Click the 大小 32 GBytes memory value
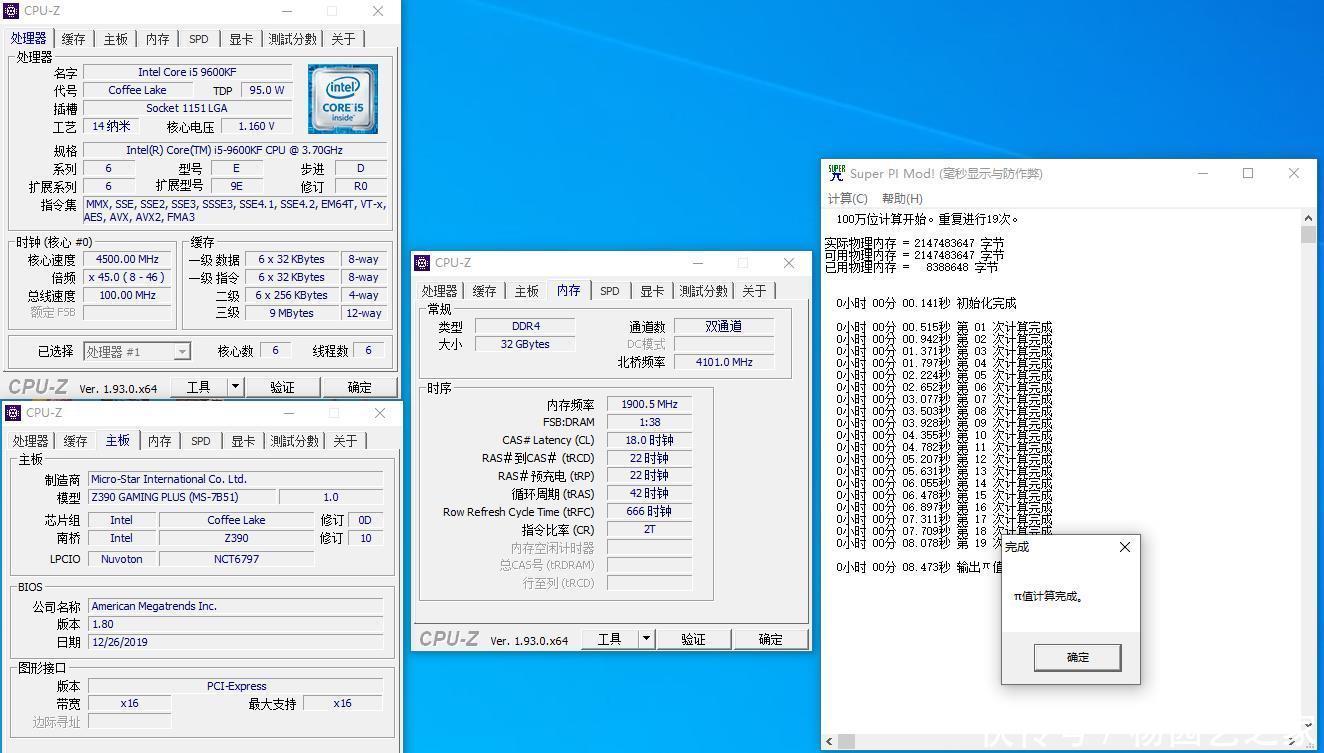Image resolution: width=1324 pixels, height=753 pixels. 525,344
